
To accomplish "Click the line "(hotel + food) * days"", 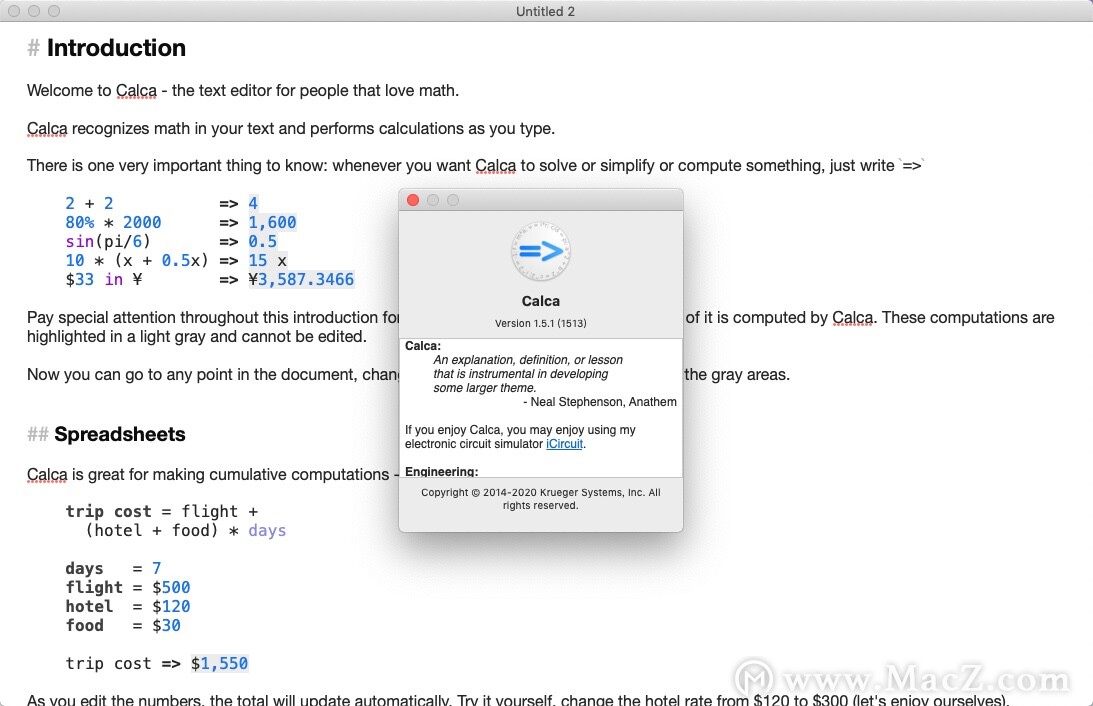I will [185, 530].
